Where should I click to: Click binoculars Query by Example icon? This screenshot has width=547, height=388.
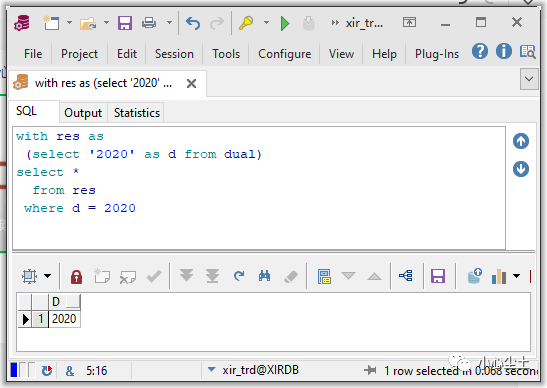264,276
